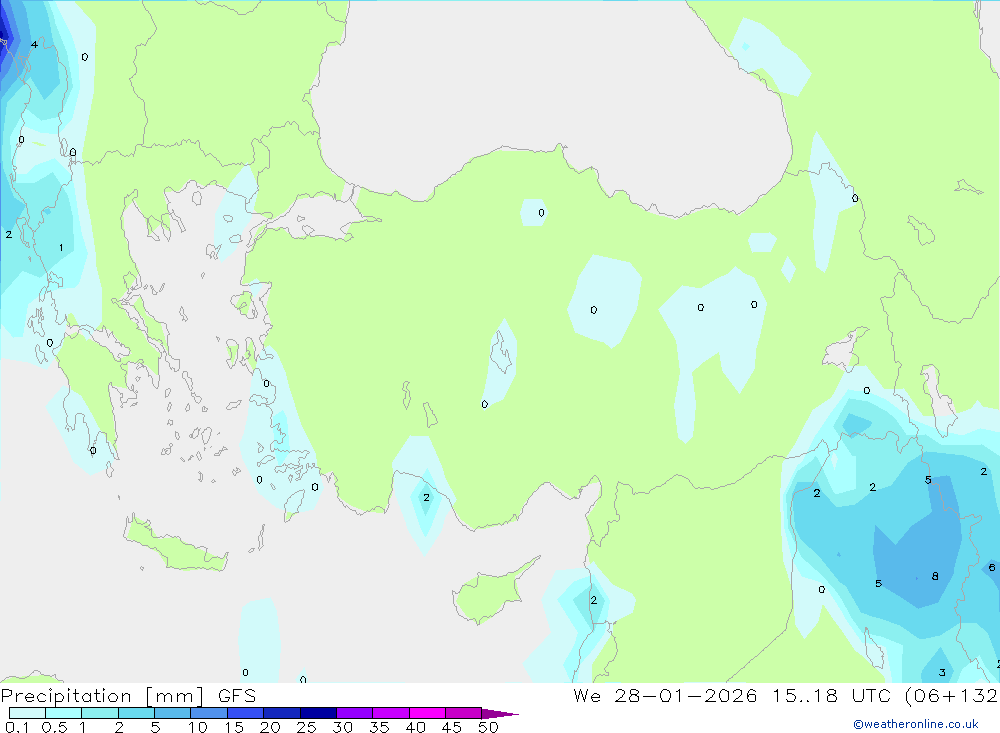Click the "6" precipitation value on the map
This screenshot has width=1000, height=733.
point(992,567)
